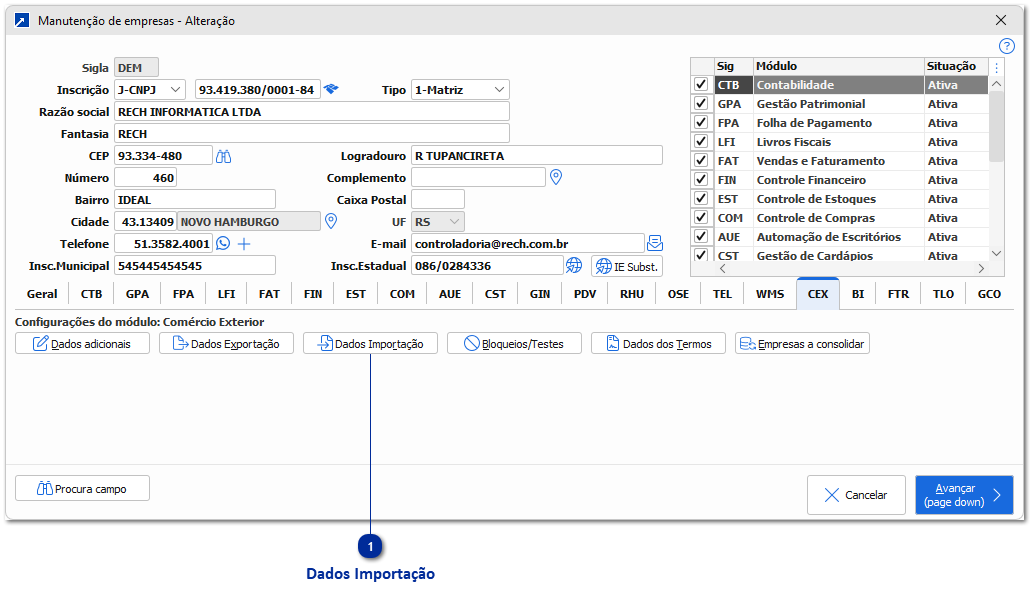Cancel the company edit

point(856,495)
